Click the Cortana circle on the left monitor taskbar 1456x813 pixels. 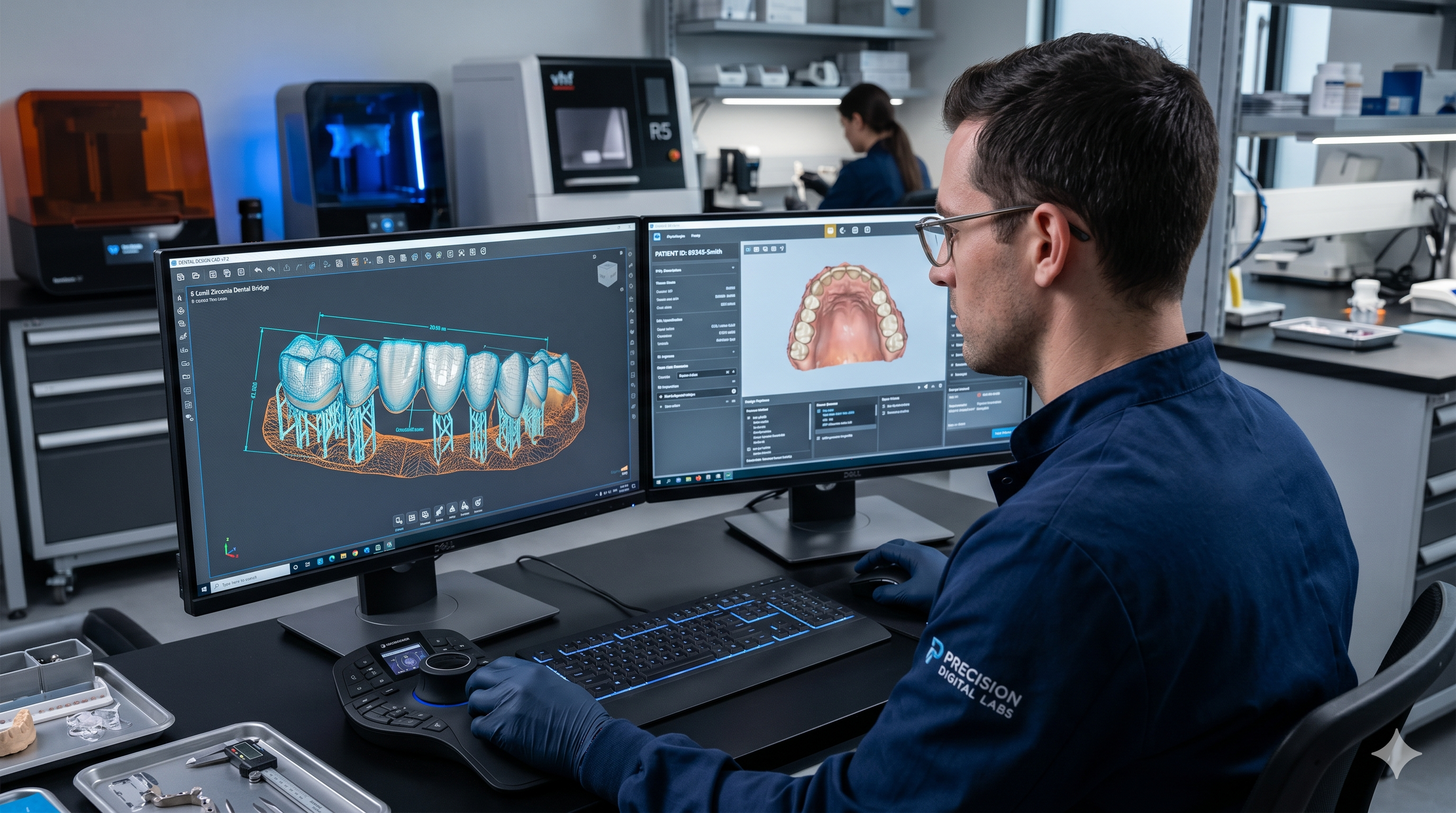pos(295,566)
